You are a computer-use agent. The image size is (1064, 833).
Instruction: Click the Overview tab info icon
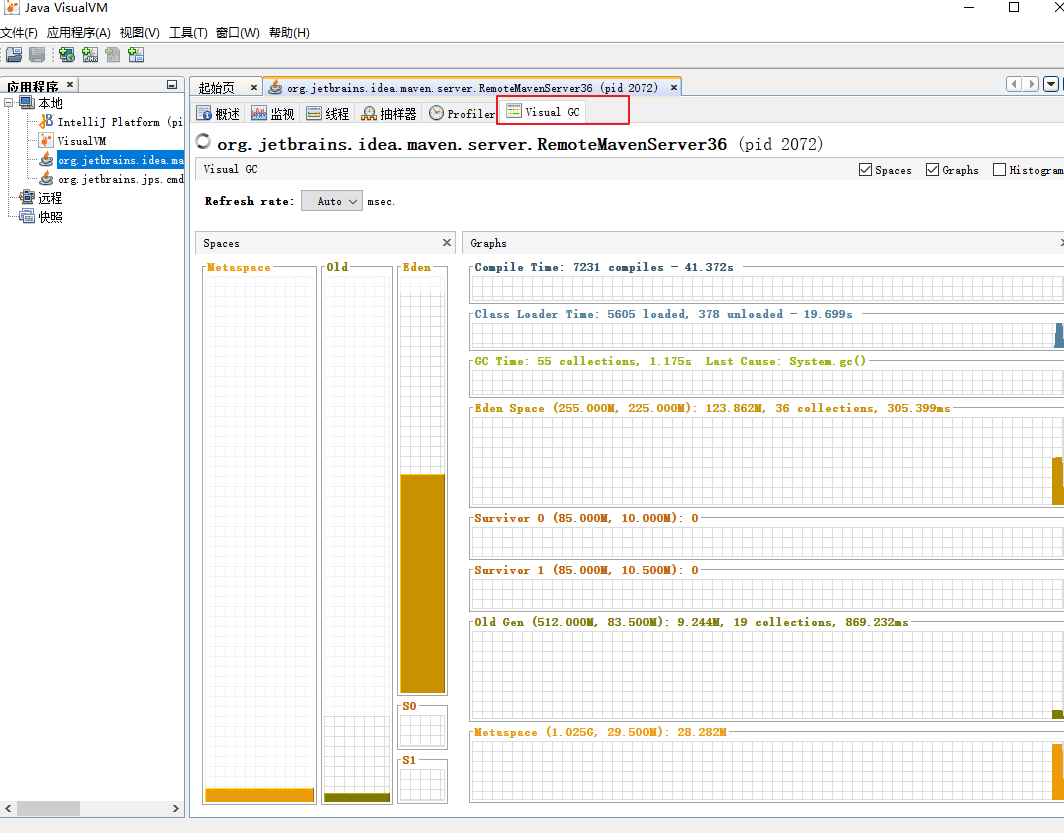point(204,113)
